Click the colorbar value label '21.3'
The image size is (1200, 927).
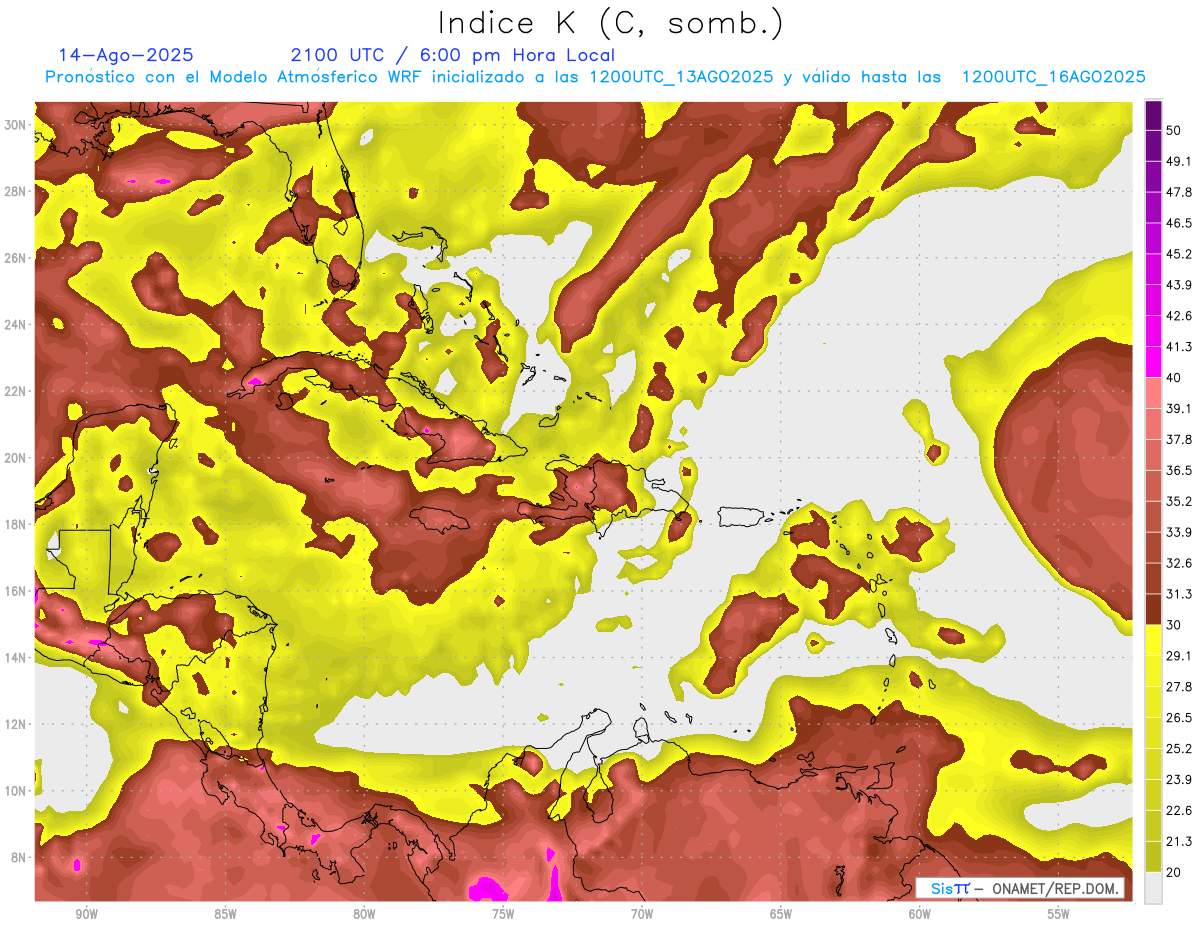[1178, 842]
